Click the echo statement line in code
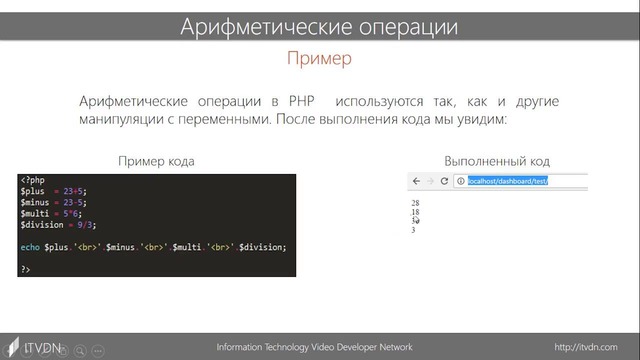Image resolution: width=640 pixels, height=360 pixels. 153,247
